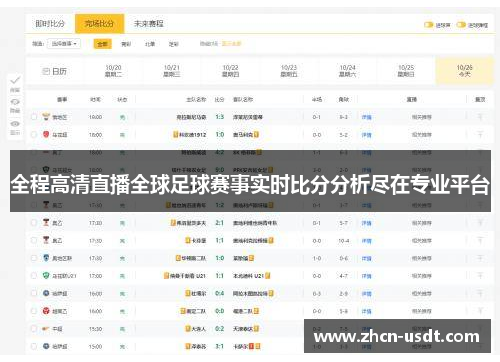Select the 10/22 date tab
Screen dimensions: 500x362
click(x=230, y=71)
